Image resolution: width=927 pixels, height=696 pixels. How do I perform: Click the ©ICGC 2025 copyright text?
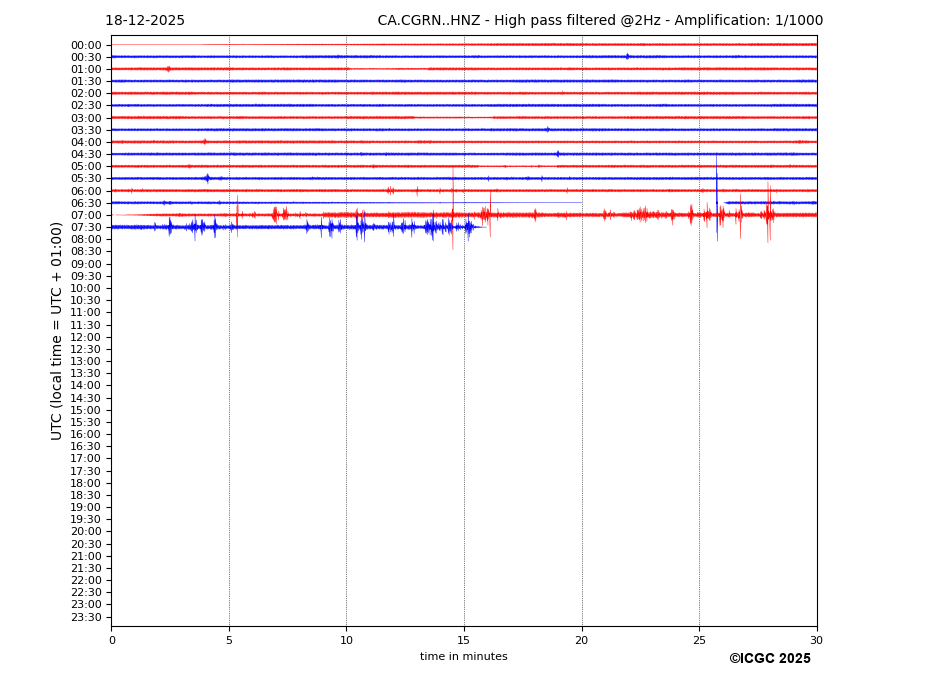[x=769, y=659]
